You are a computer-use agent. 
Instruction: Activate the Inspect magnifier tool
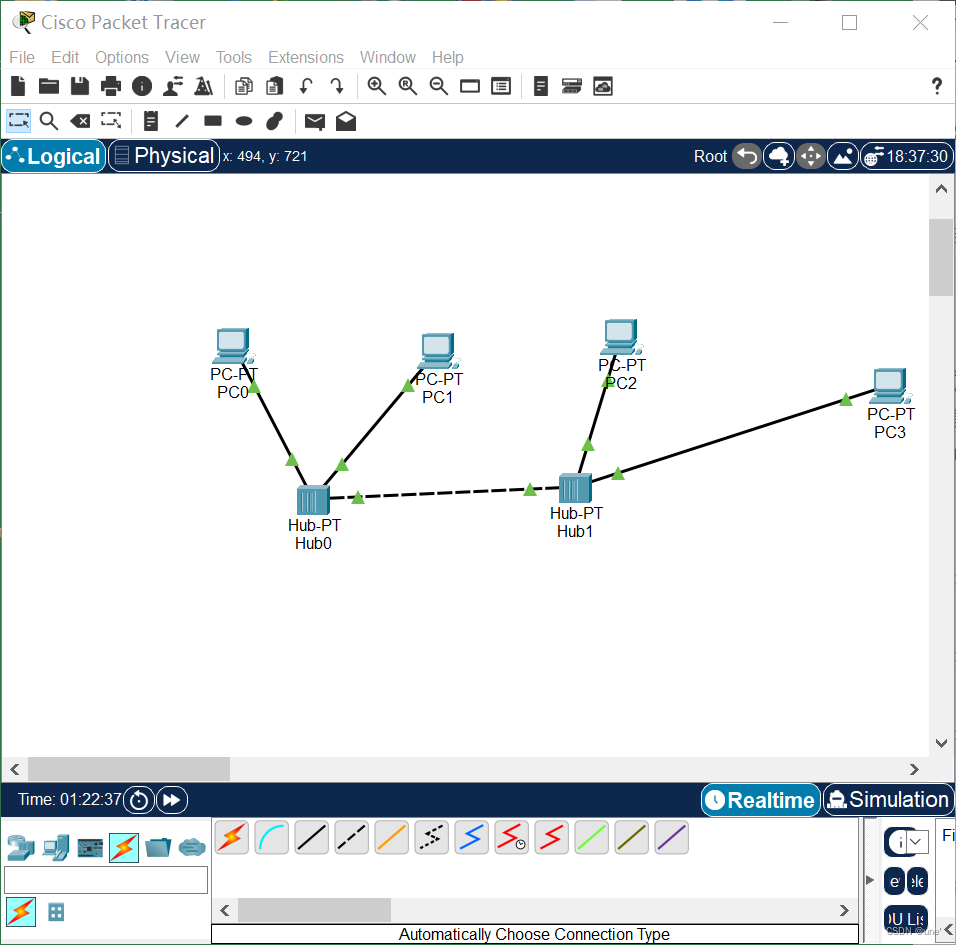tap(49, 121)
